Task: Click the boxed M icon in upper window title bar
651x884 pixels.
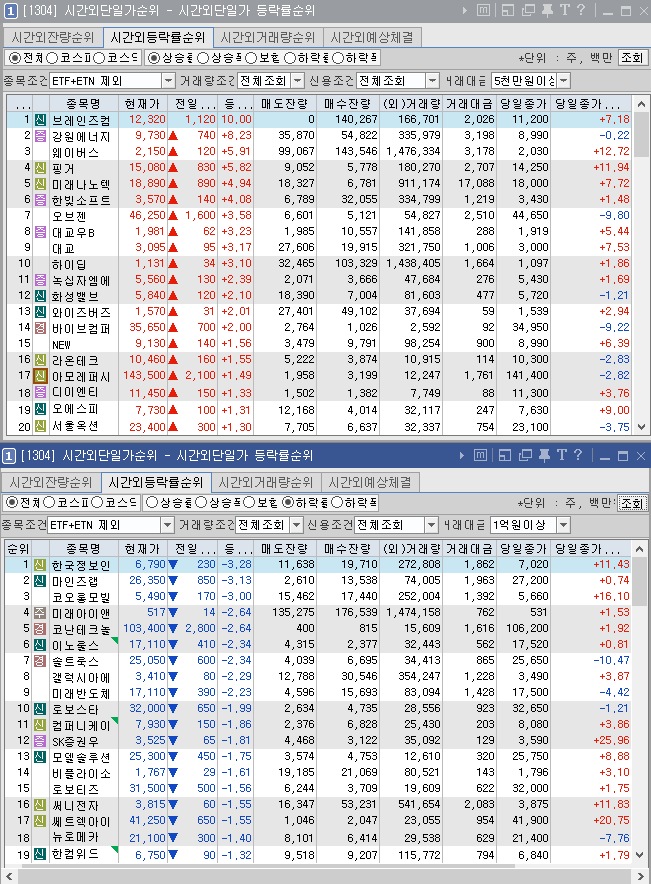Action: 483,10
